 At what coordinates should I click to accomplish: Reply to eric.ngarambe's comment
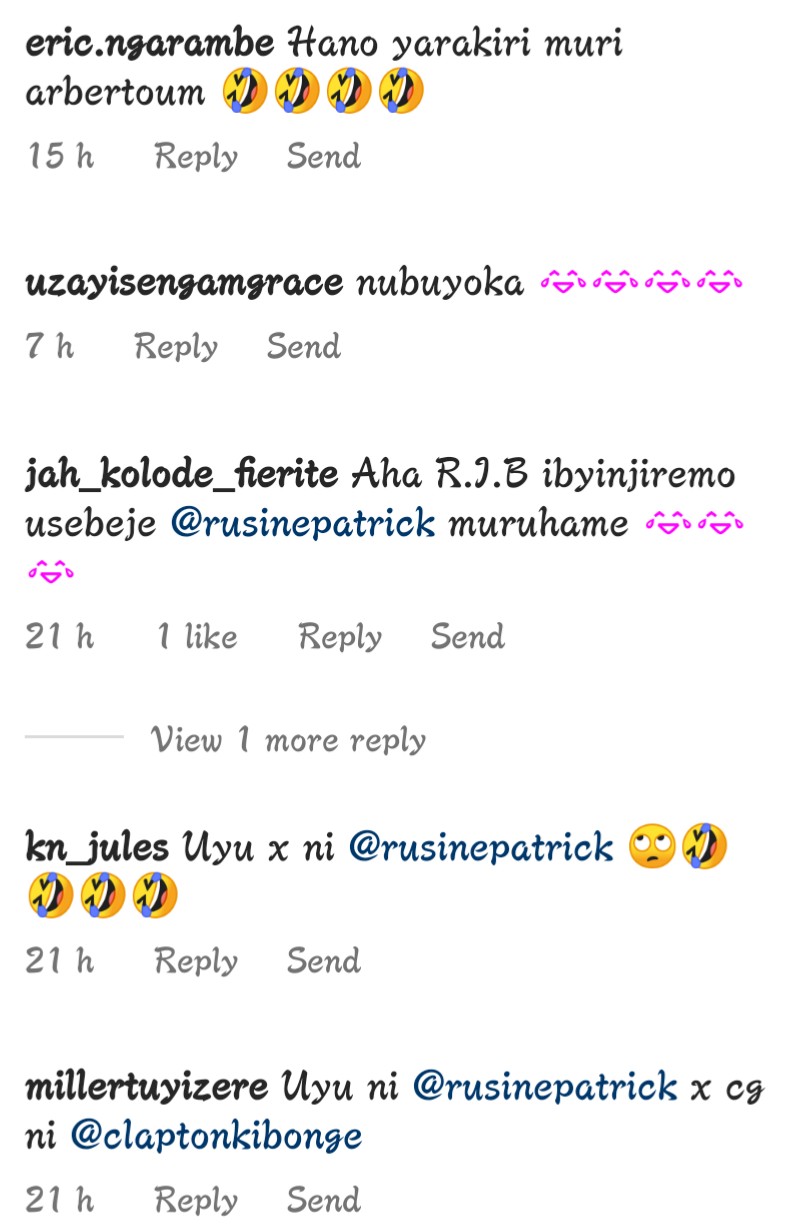pos(196,156)
